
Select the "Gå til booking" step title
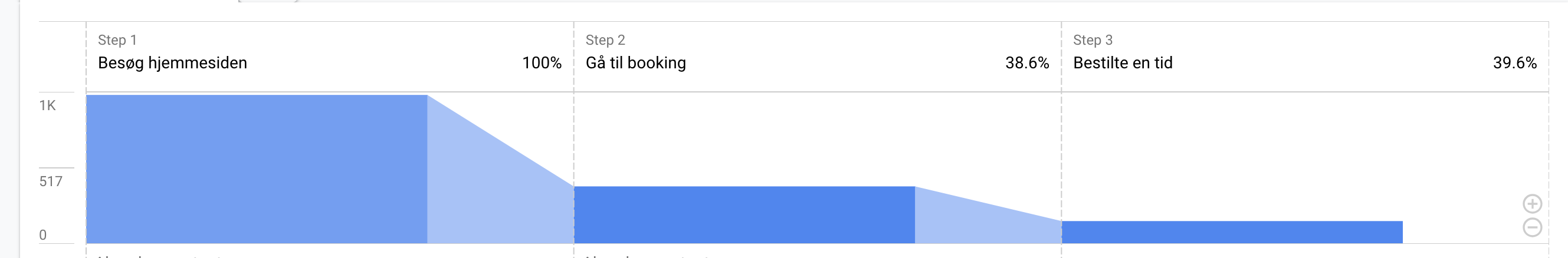(x=635, y=63)
